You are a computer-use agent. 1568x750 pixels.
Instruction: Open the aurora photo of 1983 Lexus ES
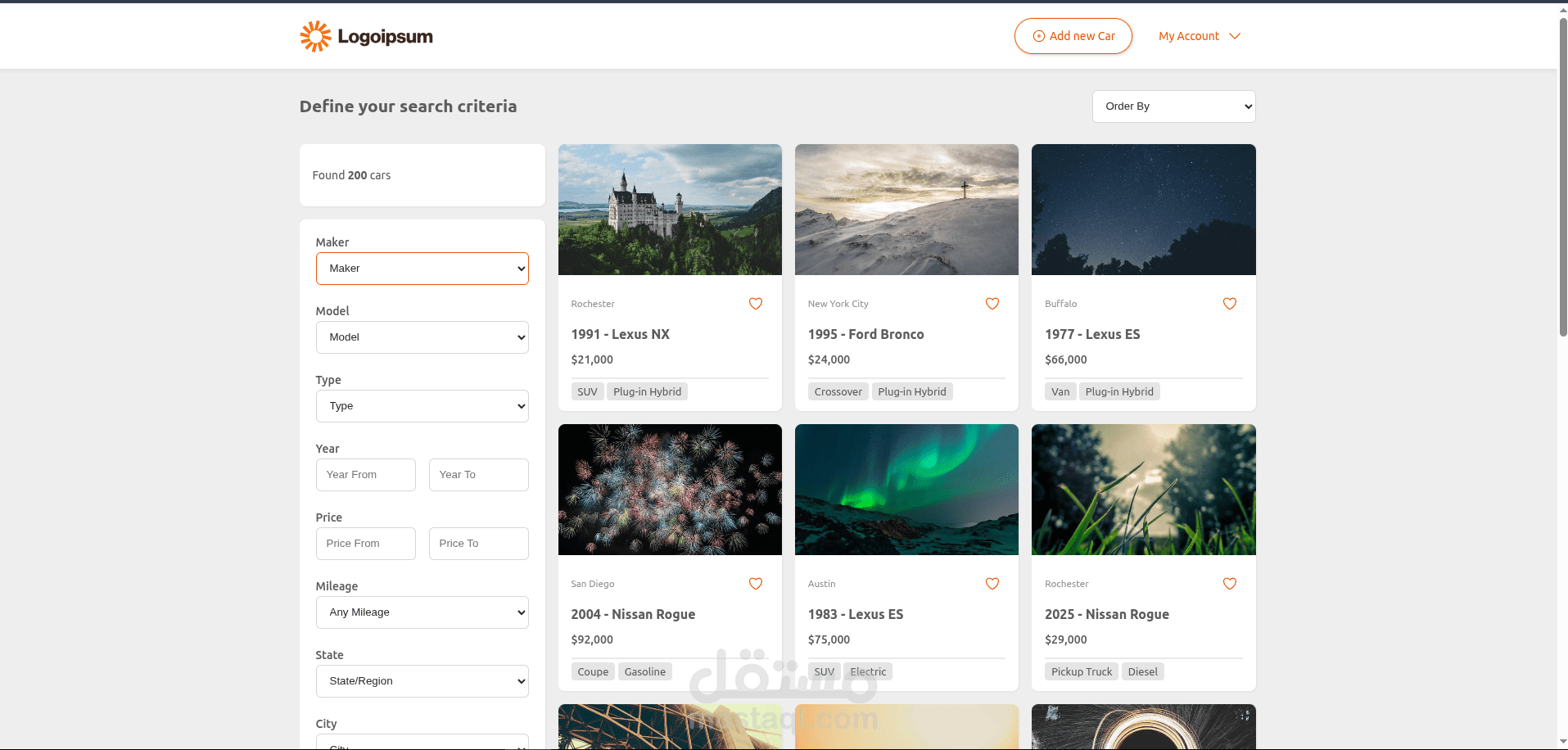(x=906, y=490)
